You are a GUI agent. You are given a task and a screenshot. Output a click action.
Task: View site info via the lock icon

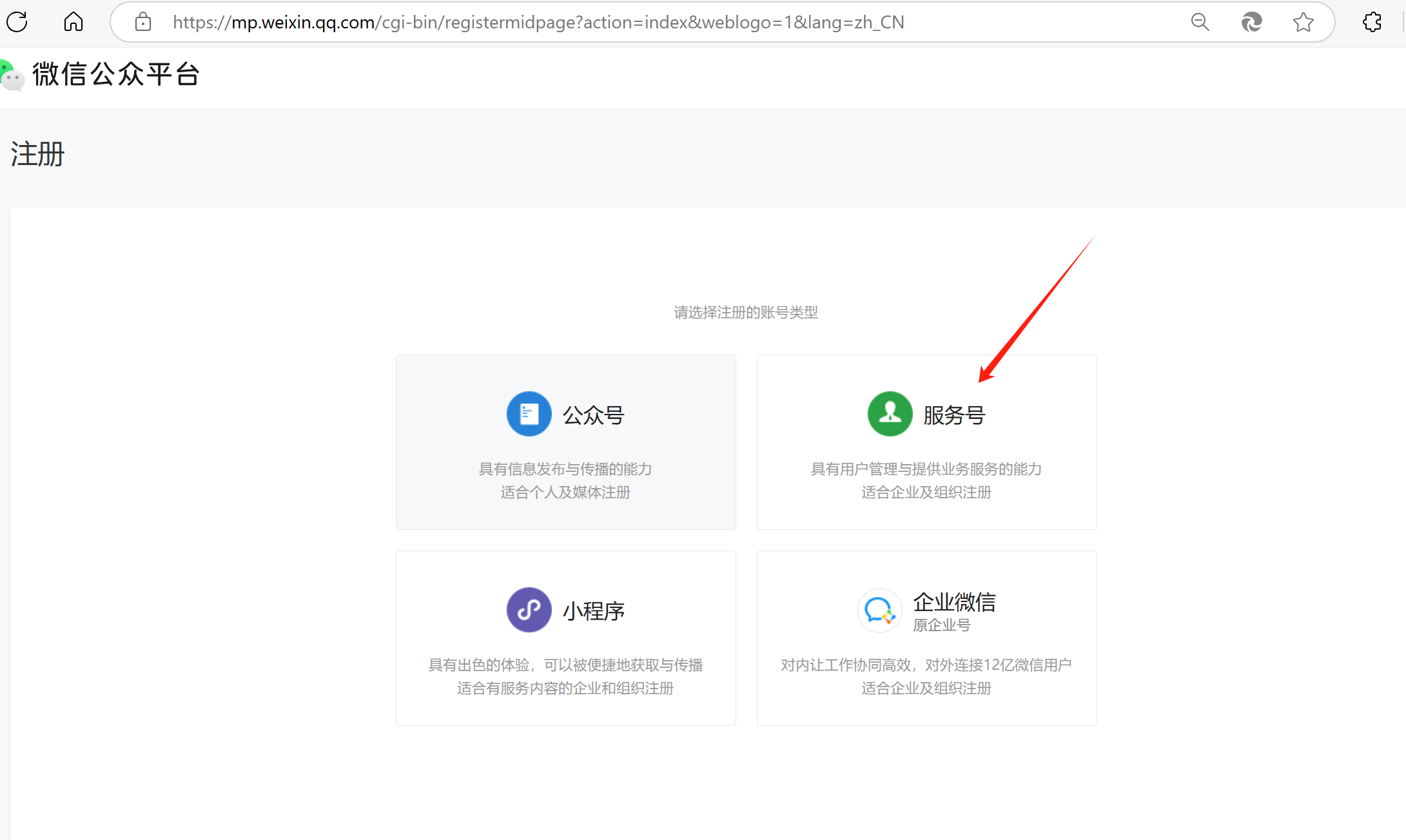pyautogui.click(x=143, y=22)
